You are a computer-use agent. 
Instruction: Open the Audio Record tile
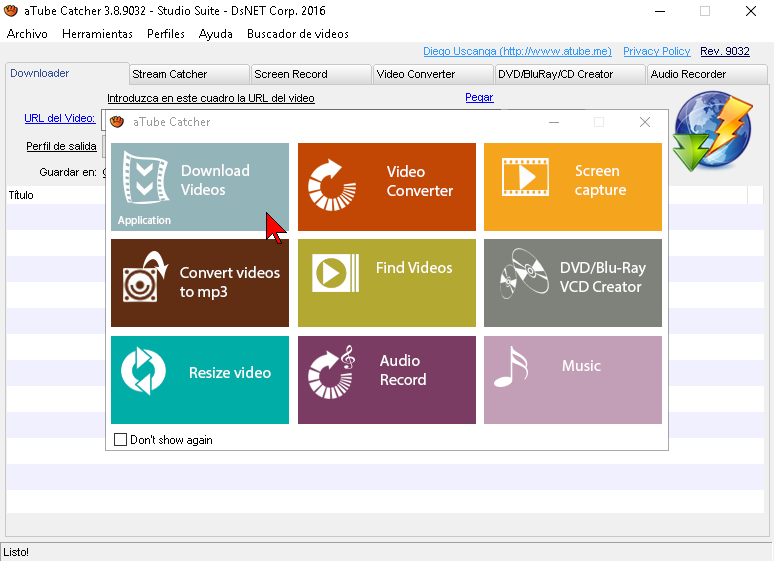pyautogui.click(x=387, y=379)
